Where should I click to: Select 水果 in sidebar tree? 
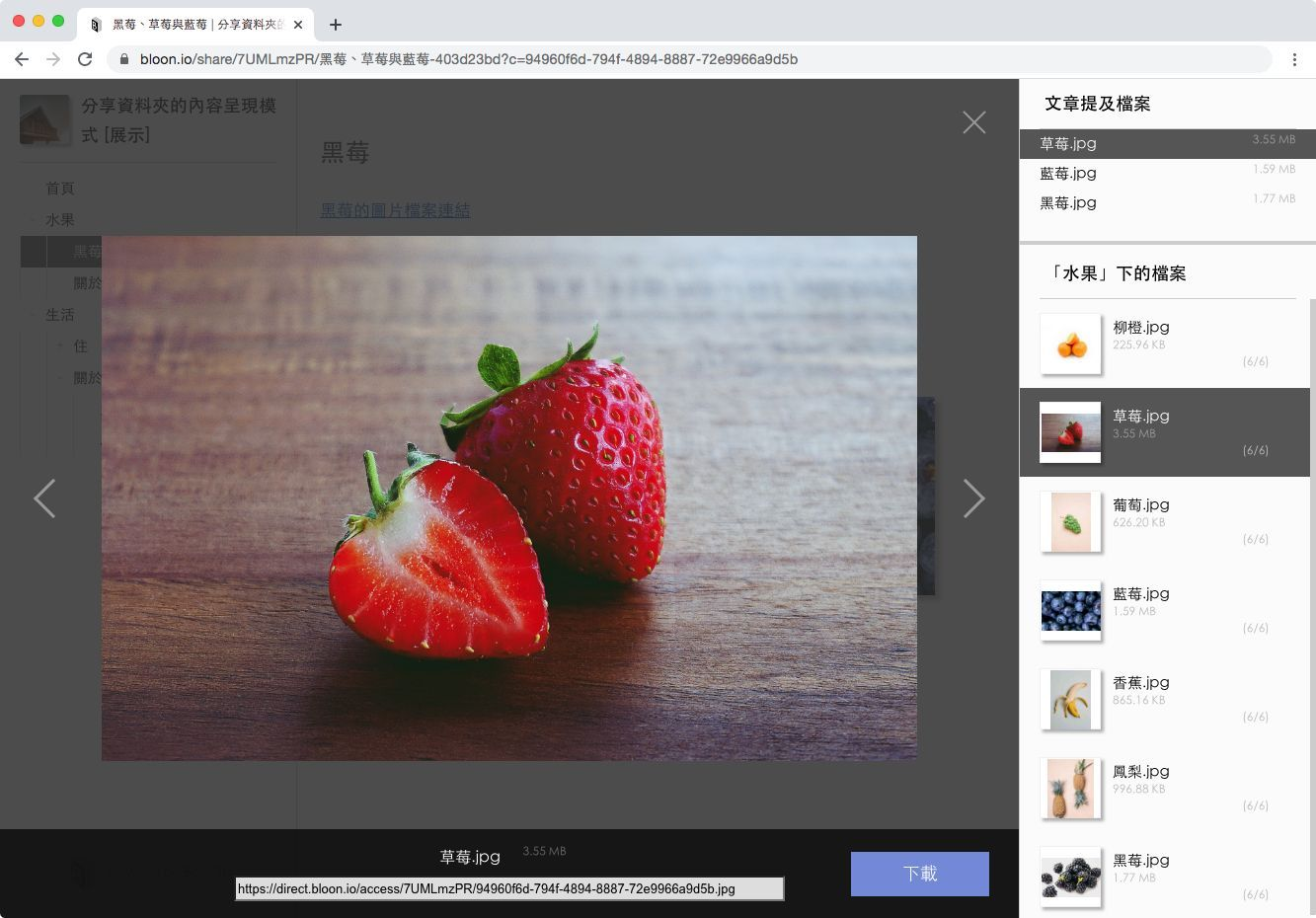(60, 219)
